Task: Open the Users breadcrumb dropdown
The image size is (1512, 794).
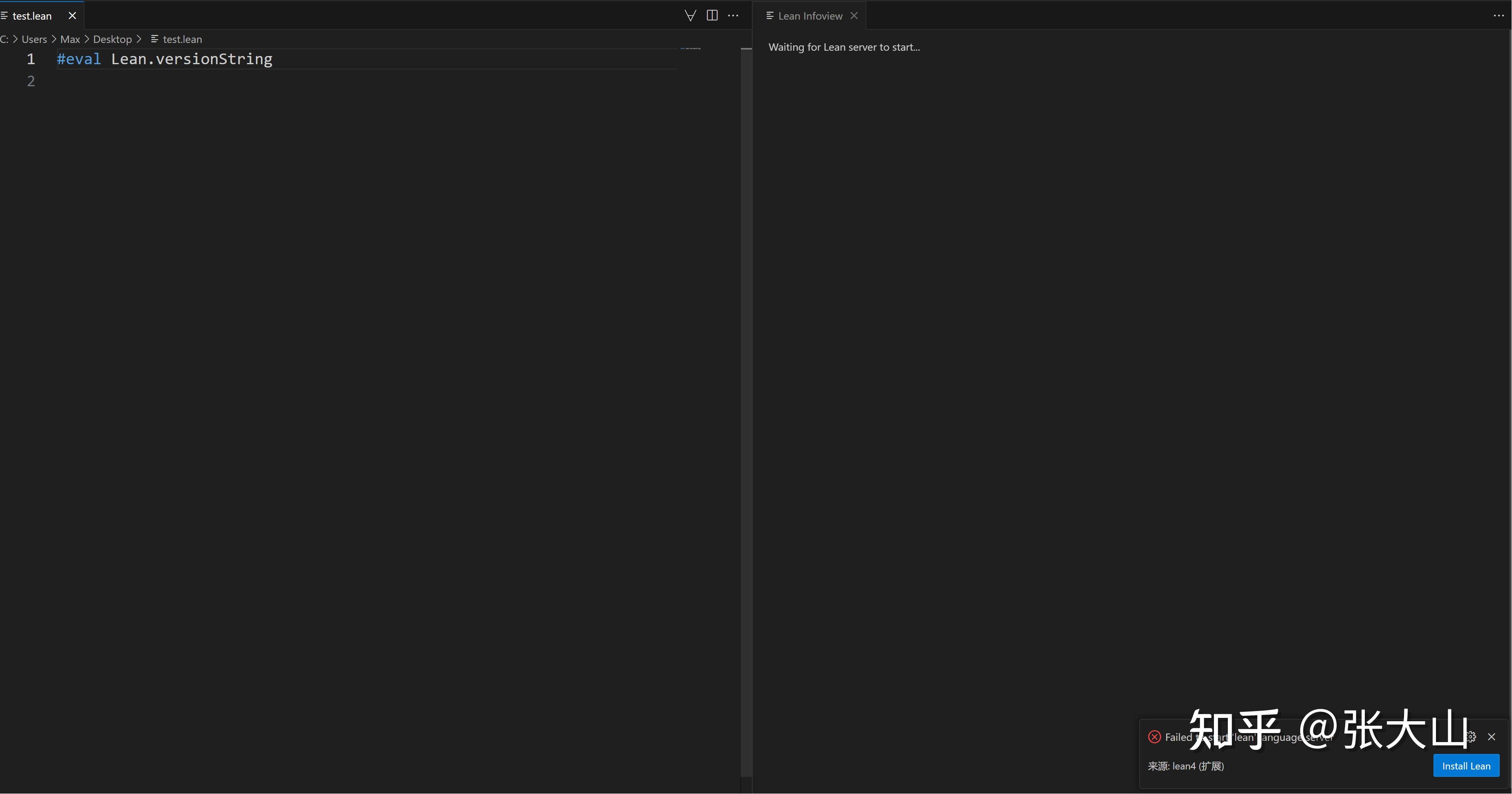Action: [x=35, y=39]
